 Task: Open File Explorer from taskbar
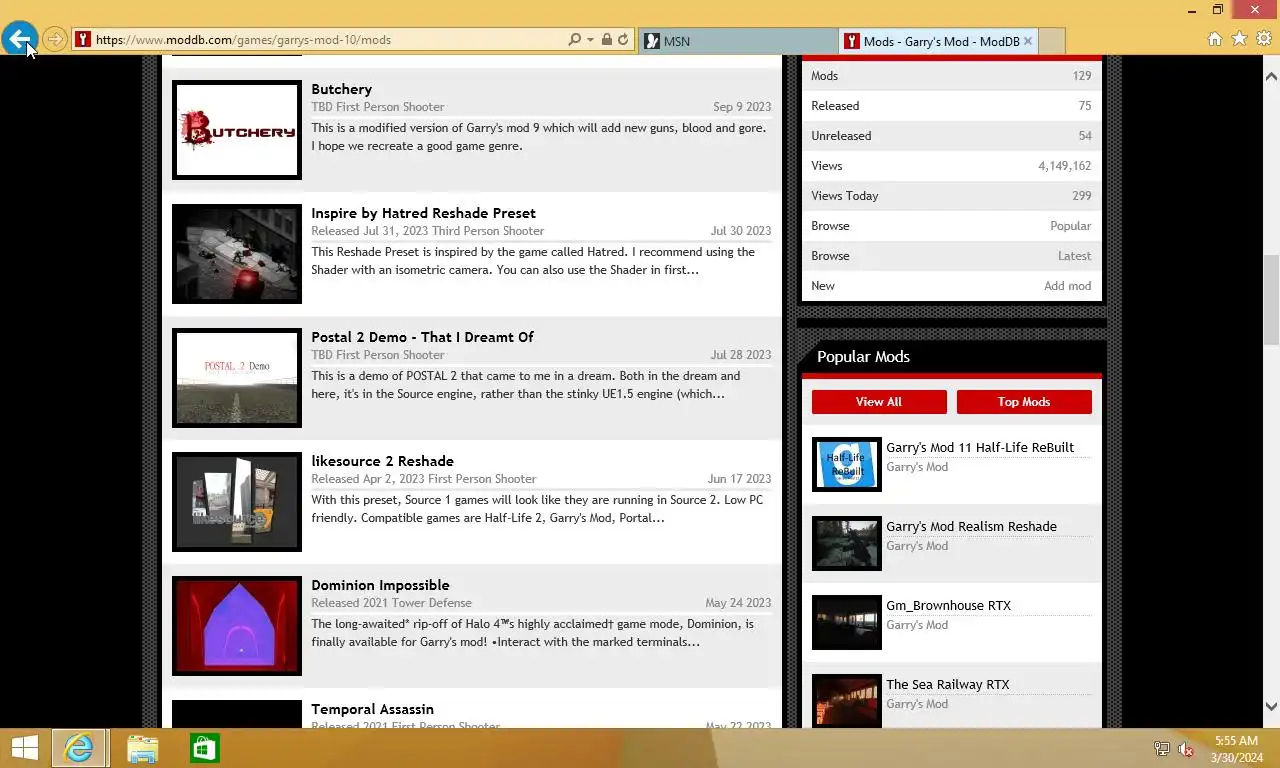[x=142, y=748]
